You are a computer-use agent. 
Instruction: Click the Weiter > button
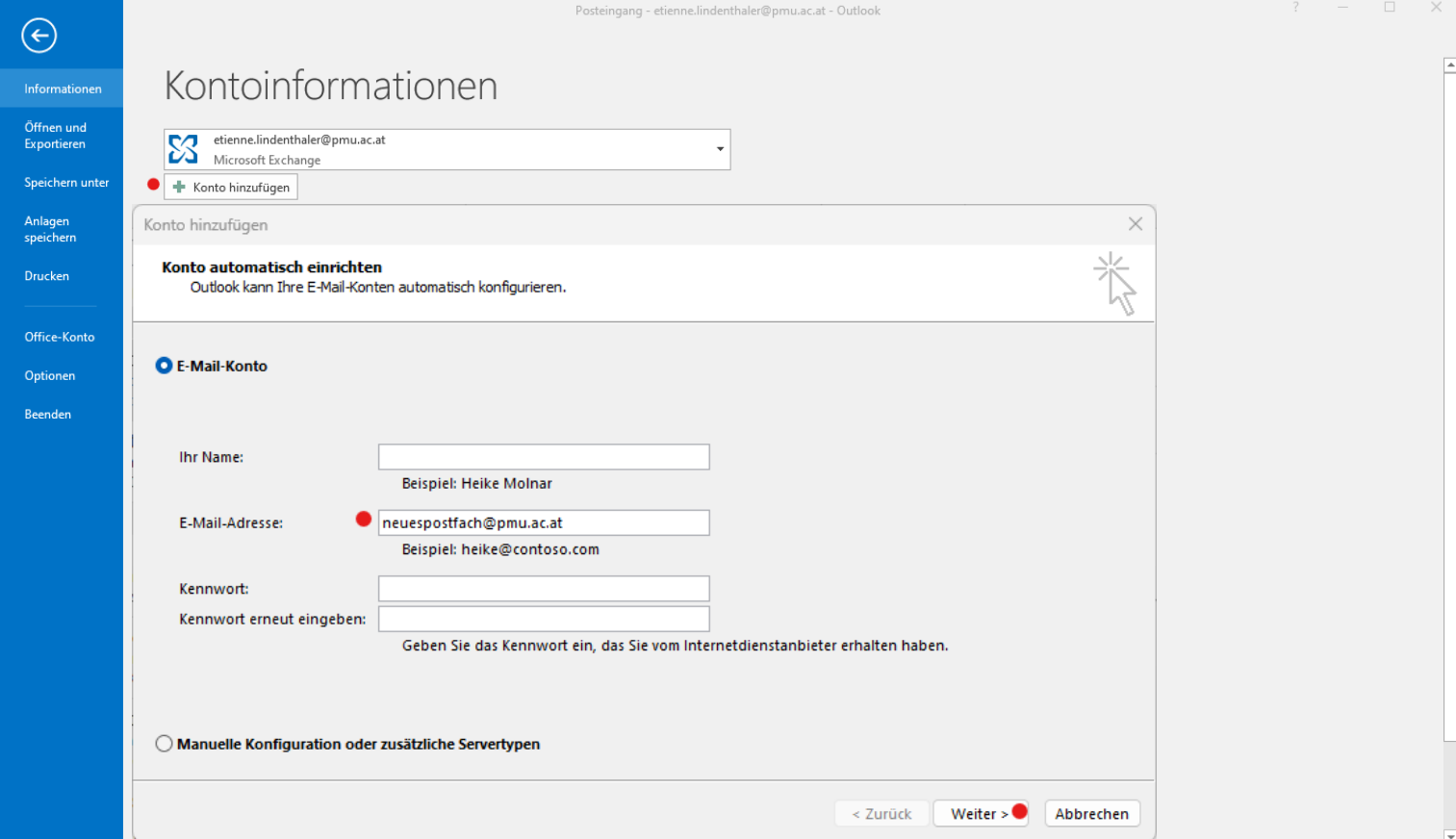(x=981, y=814)
